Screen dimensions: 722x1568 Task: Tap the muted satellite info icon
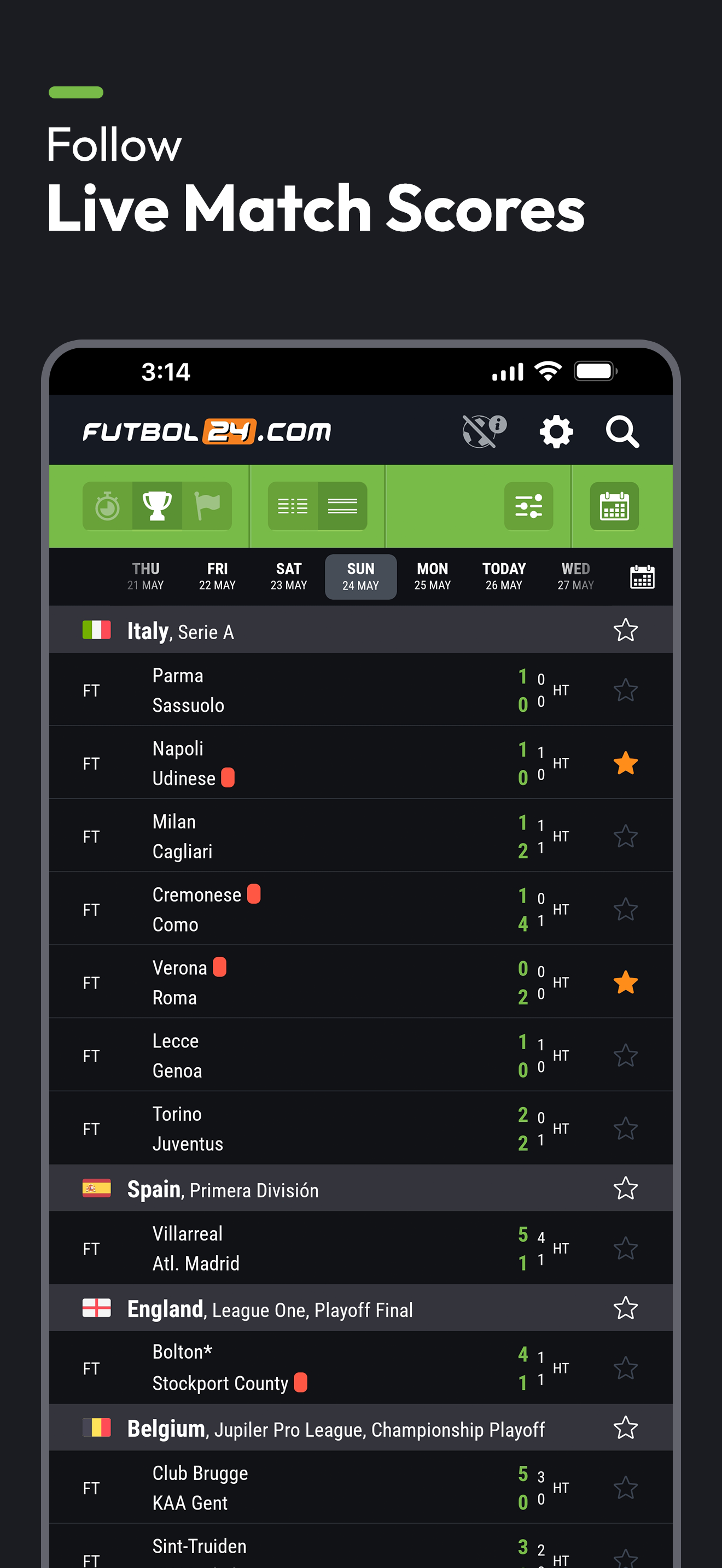point(485,431)
